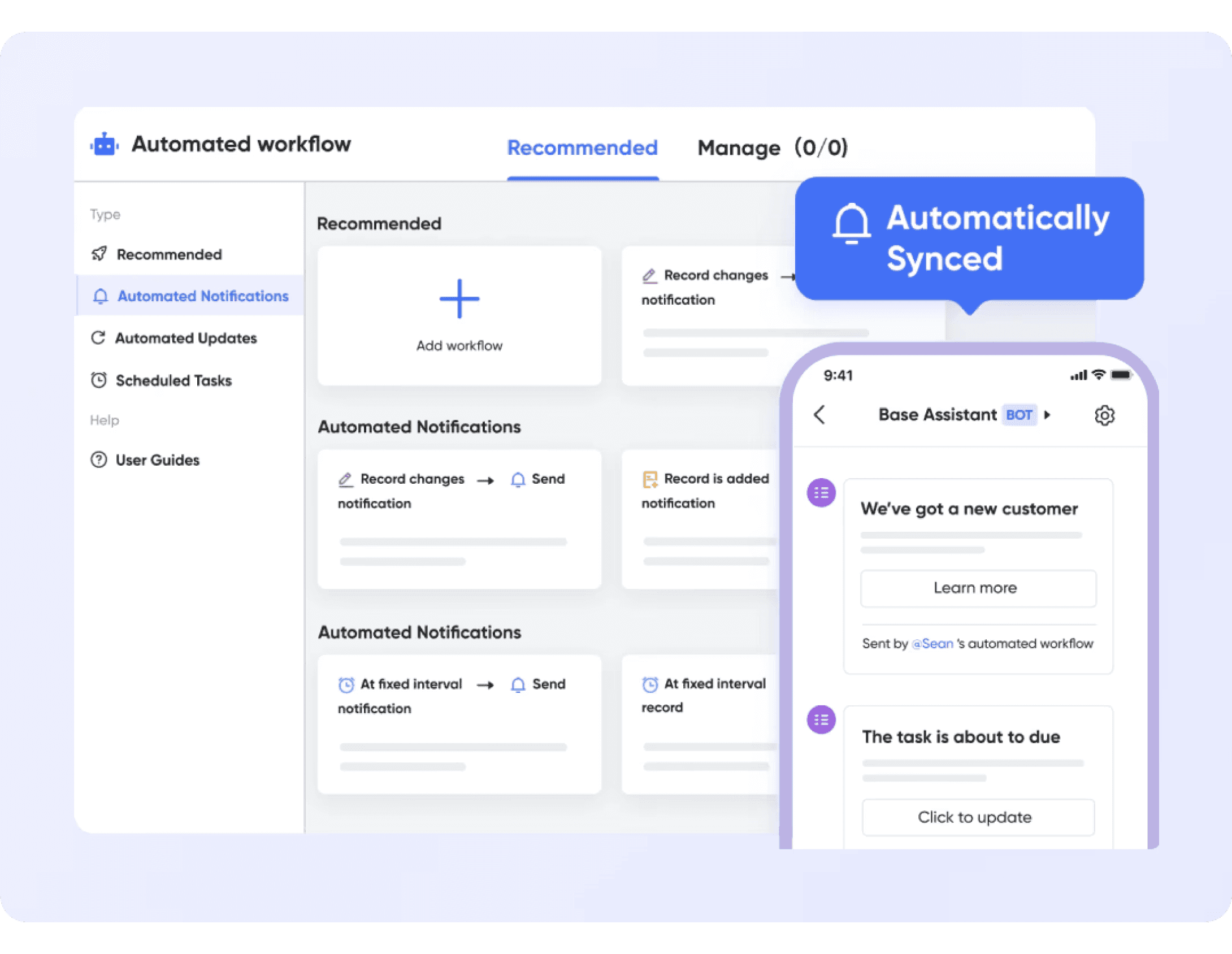Click the second purple avatar by task message
The height and width of the screenshot is (954, 1232).
point(821,720)
